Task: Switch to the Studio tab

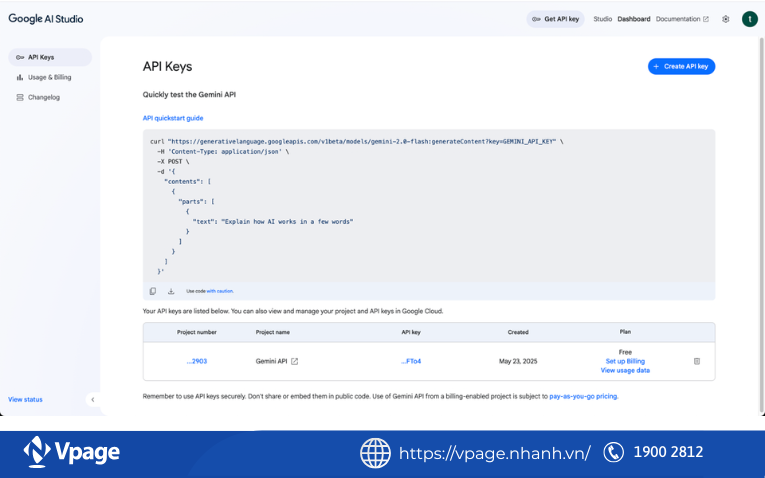Action: [603, 19]
